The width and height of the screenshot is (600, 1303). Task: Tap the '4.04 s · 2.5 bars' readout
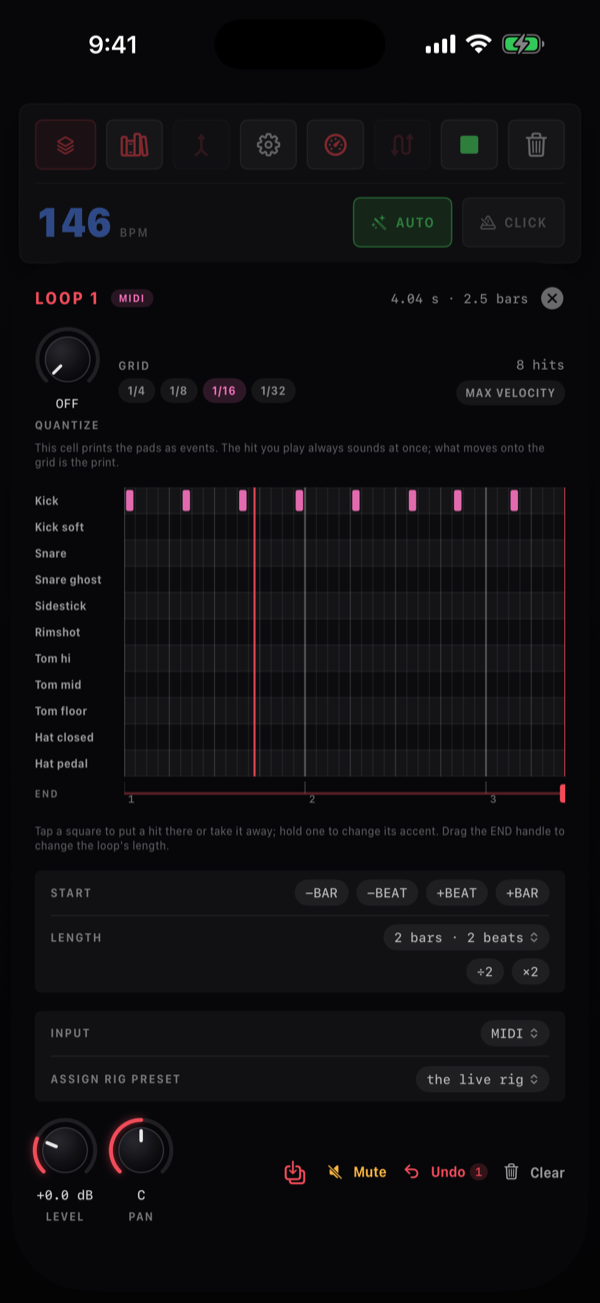pyautogui.click(x=459, y=298)
